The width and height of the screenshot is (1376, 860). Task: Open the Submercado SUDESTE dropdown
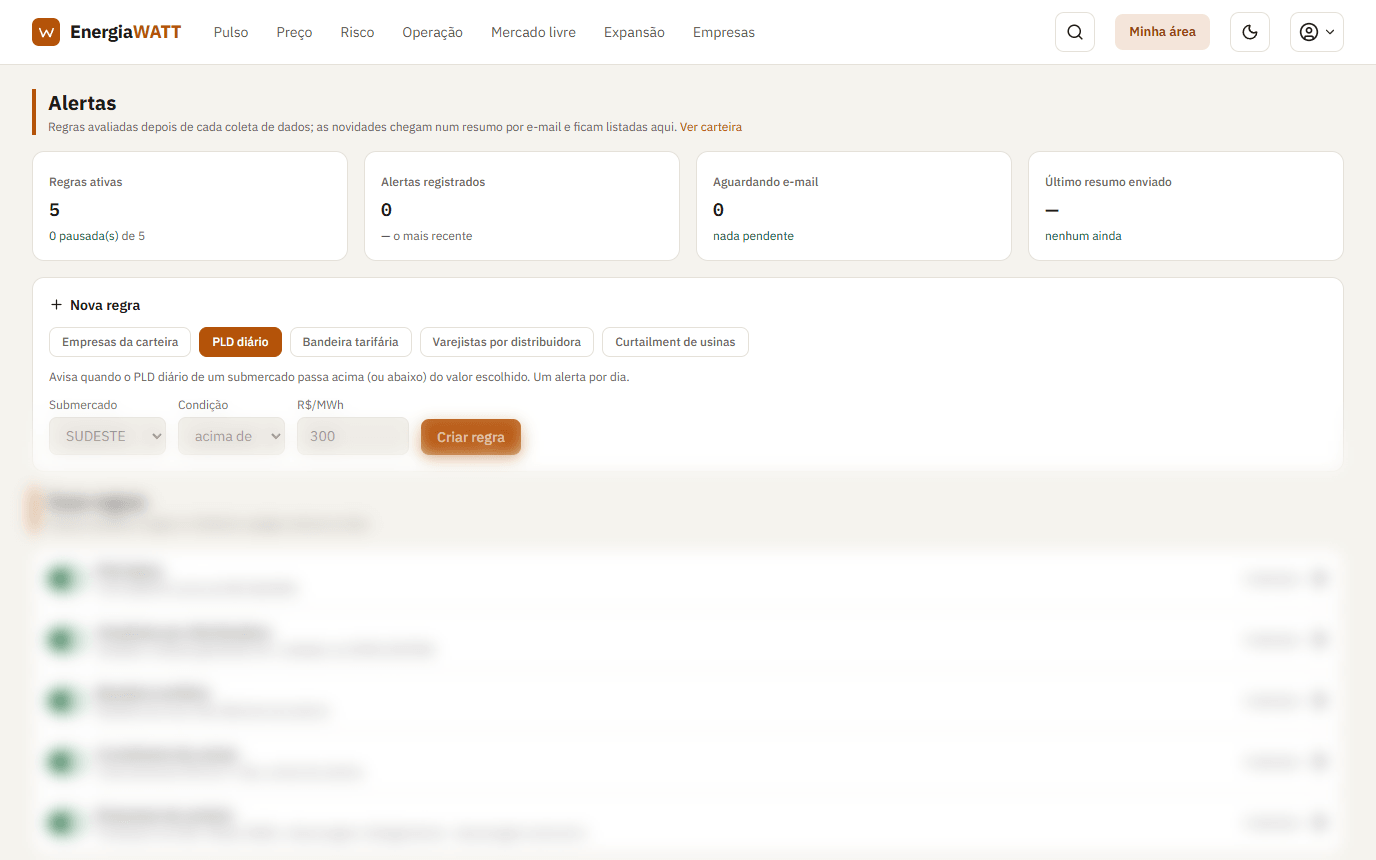click(107, 436)
